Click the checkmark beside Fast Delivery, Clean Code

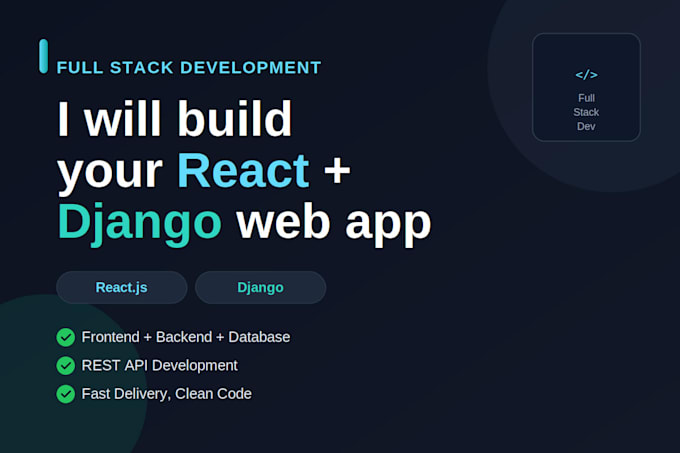tap(65, 394)
